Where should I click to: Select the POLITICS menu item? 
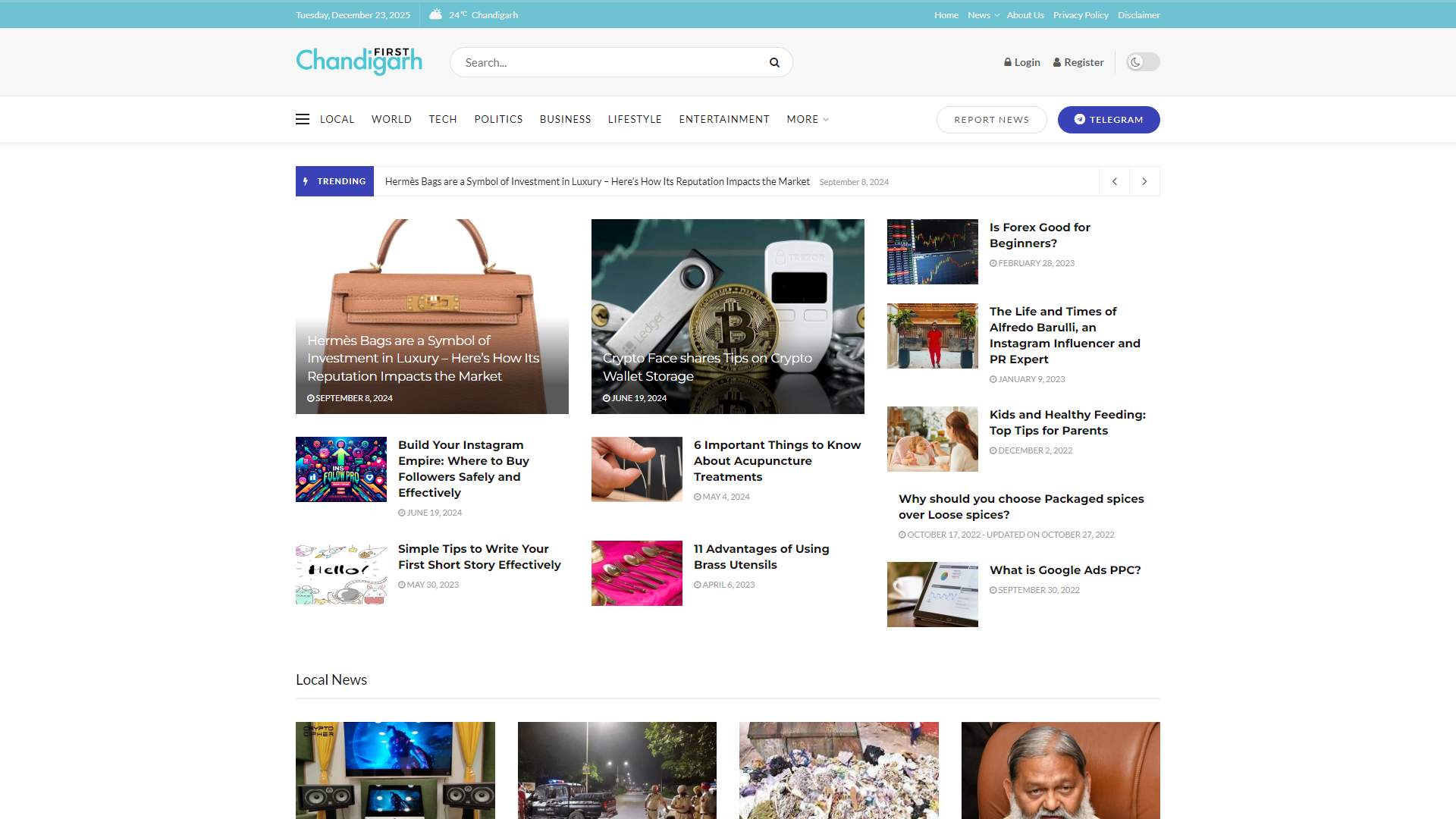(x=498, y=119)
